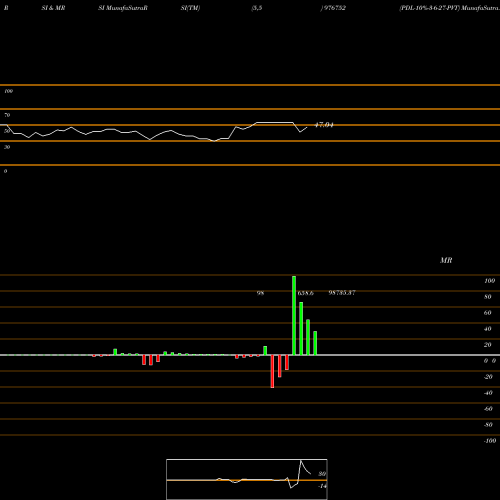Select the tallest green MR bar
500x500 pixels.
click(x=294, y=315)
